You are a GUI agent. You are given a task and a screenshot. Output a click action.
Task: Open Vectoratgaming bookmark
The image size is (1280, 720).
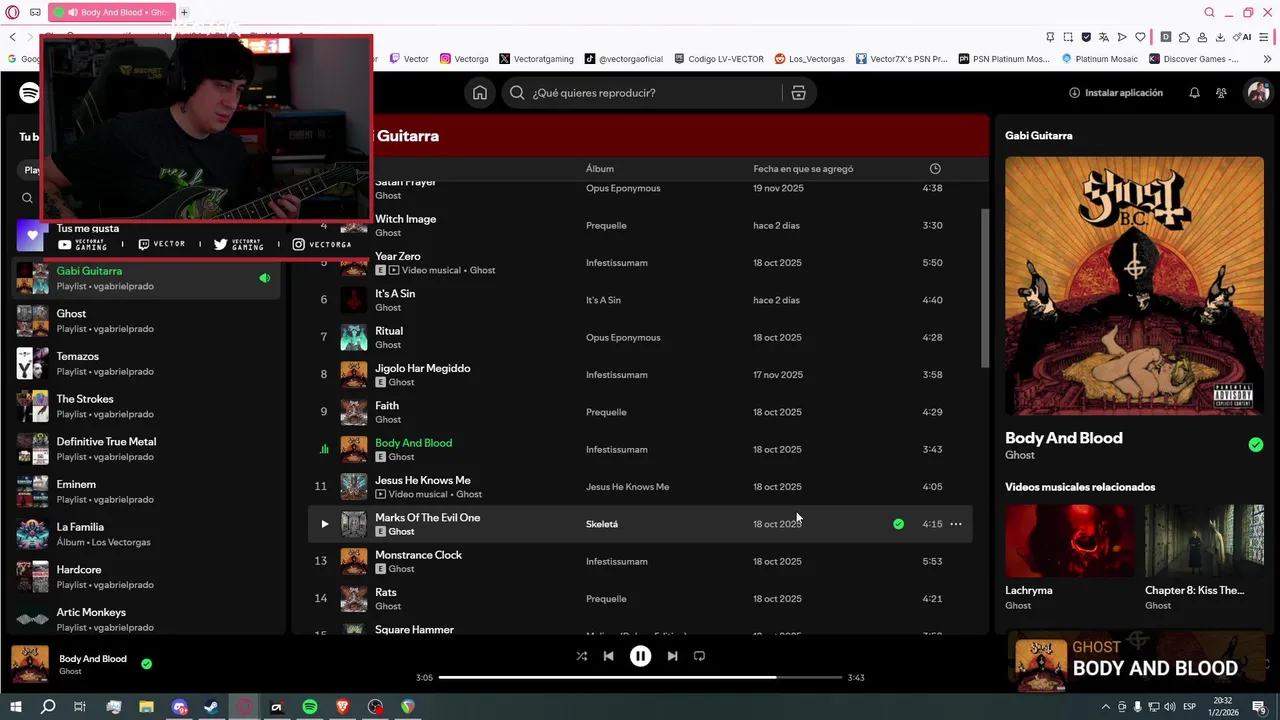(x=537, y=59)
